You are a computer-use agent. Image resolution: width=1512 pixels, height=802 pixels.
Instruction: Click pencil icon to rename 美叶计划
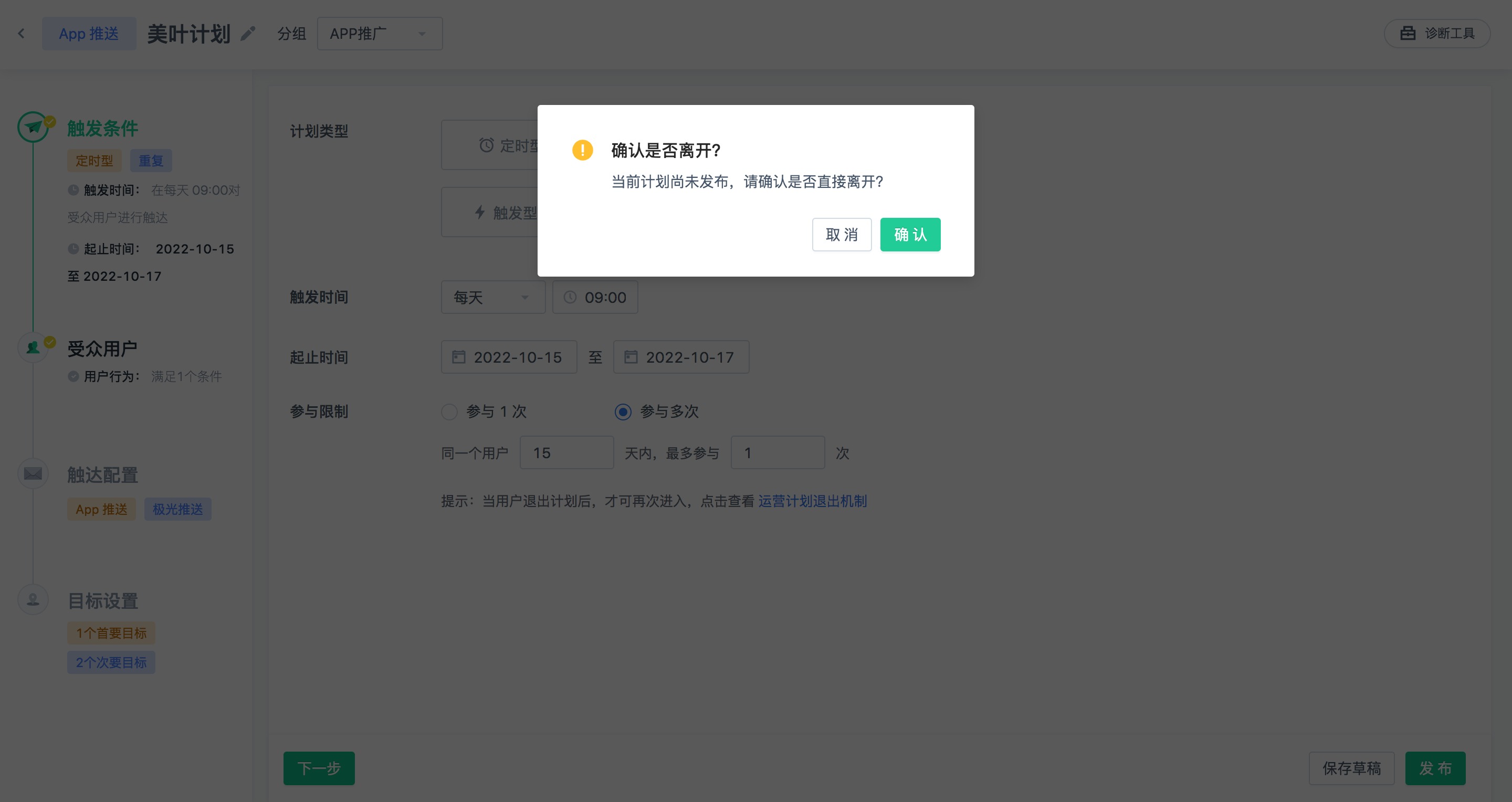tap(248, 34)
